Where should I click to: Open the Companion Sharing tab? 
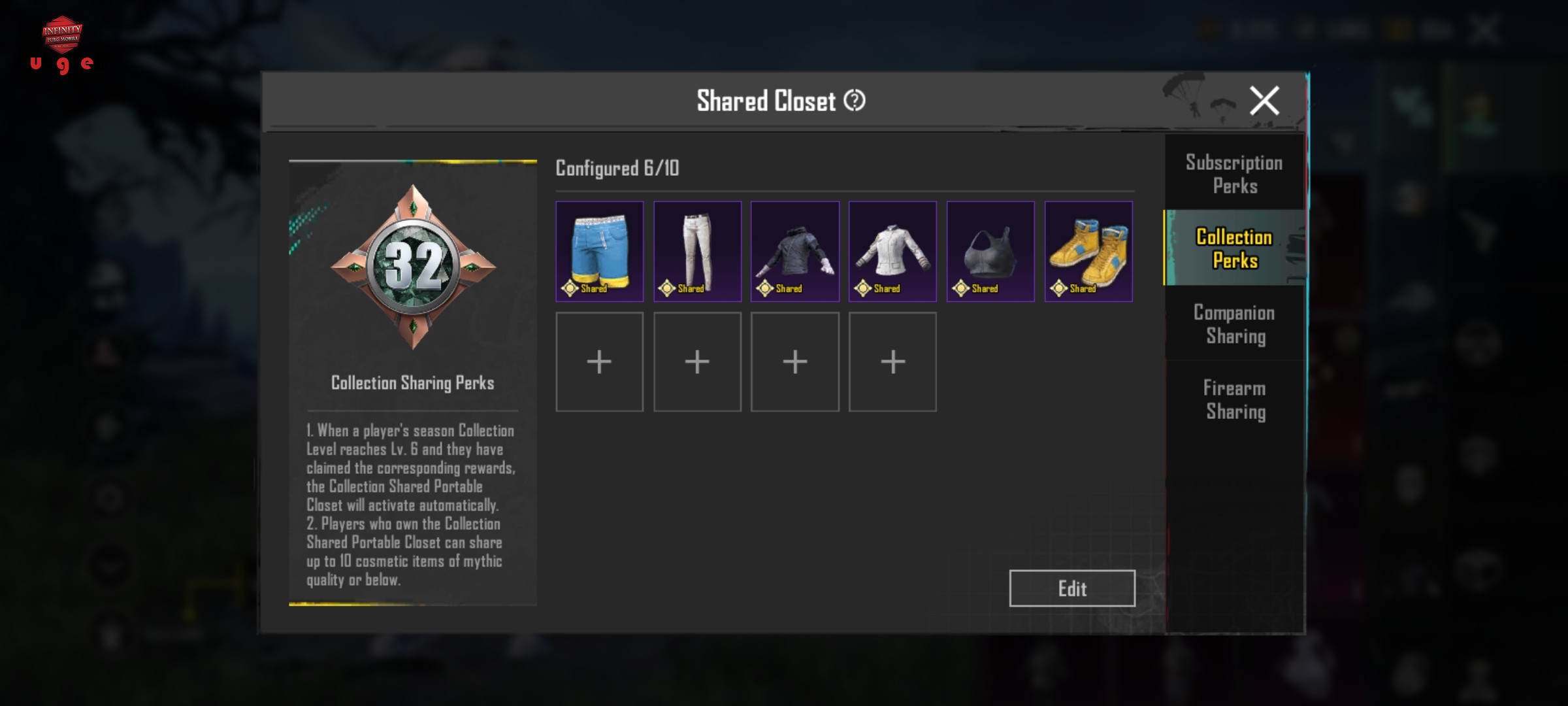(x=1234, y=324)
